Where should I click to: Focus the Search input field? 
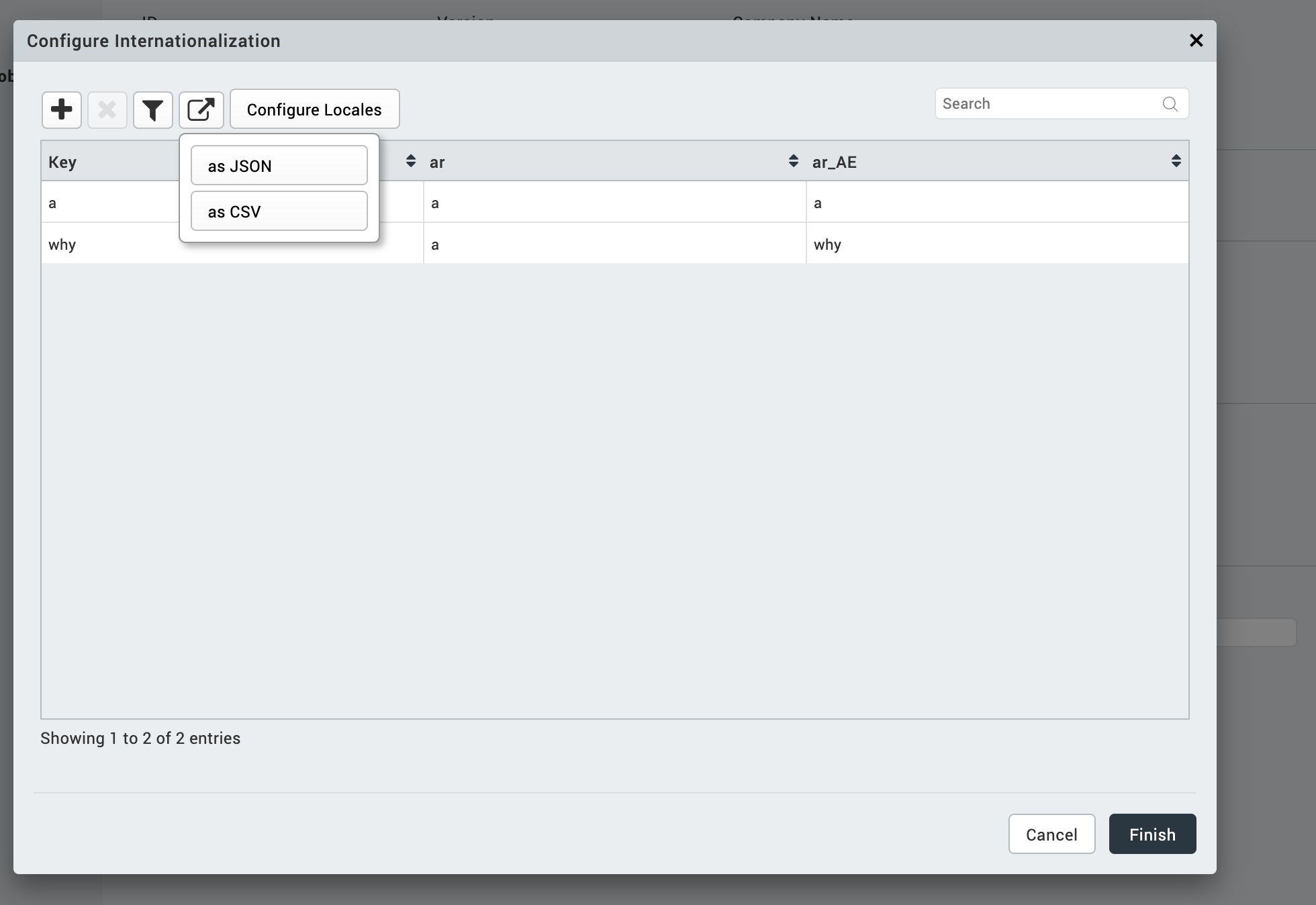[x=1047, y=104]
